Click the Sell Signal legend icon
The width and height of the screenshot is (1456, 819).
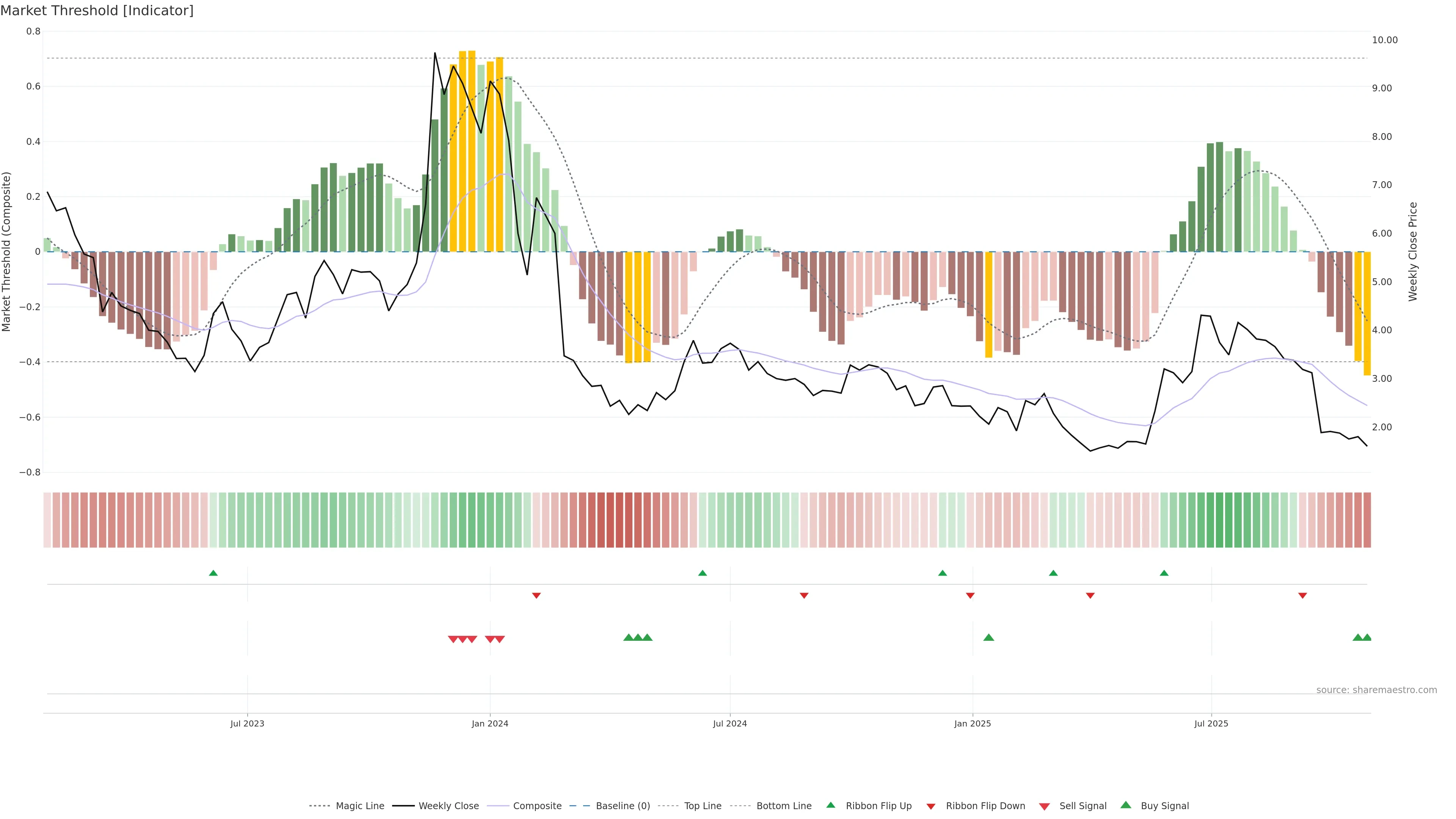tap(1044, 806)
